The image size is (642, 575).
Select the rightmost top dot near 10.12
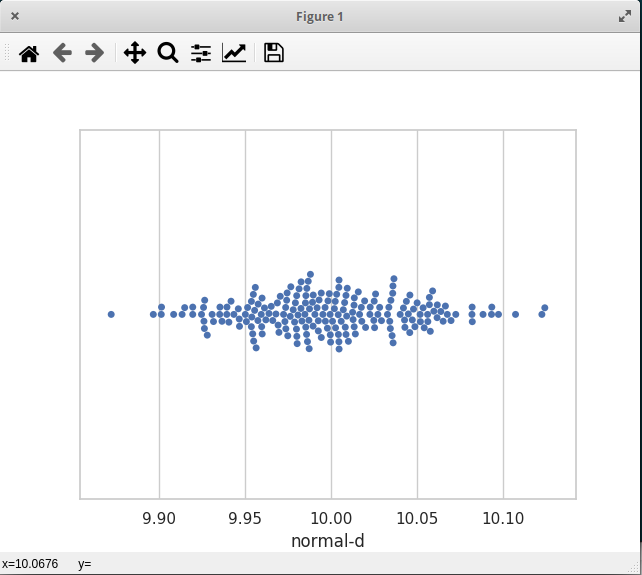click(545, 308)
